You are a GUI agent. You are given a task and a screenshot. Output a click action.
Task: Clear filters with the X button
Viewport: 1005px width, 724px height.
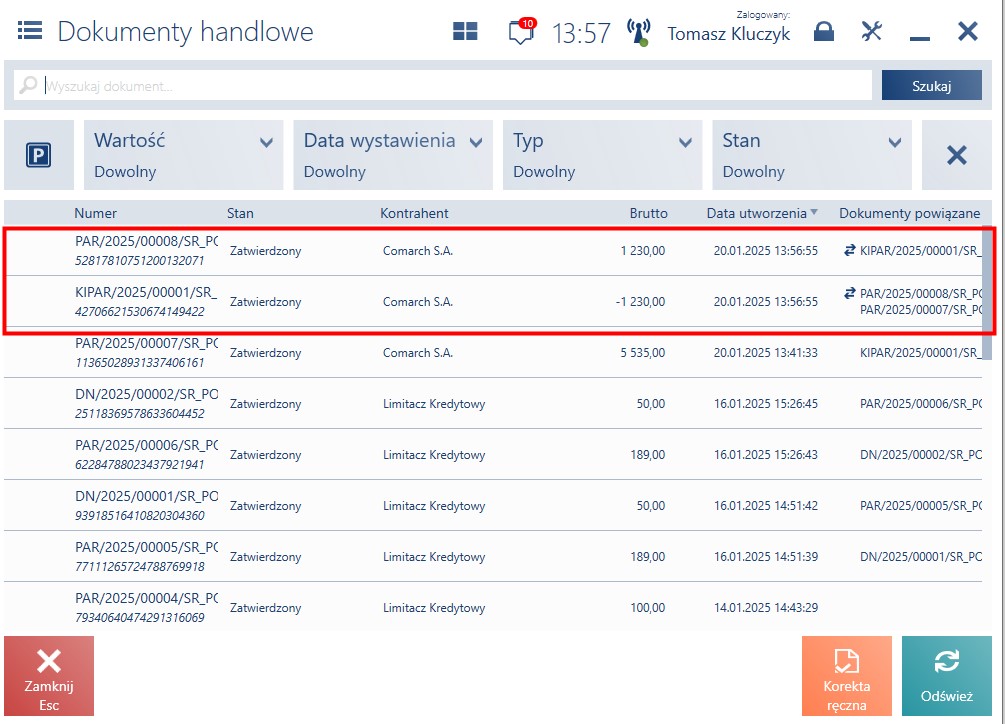(956, 155)
